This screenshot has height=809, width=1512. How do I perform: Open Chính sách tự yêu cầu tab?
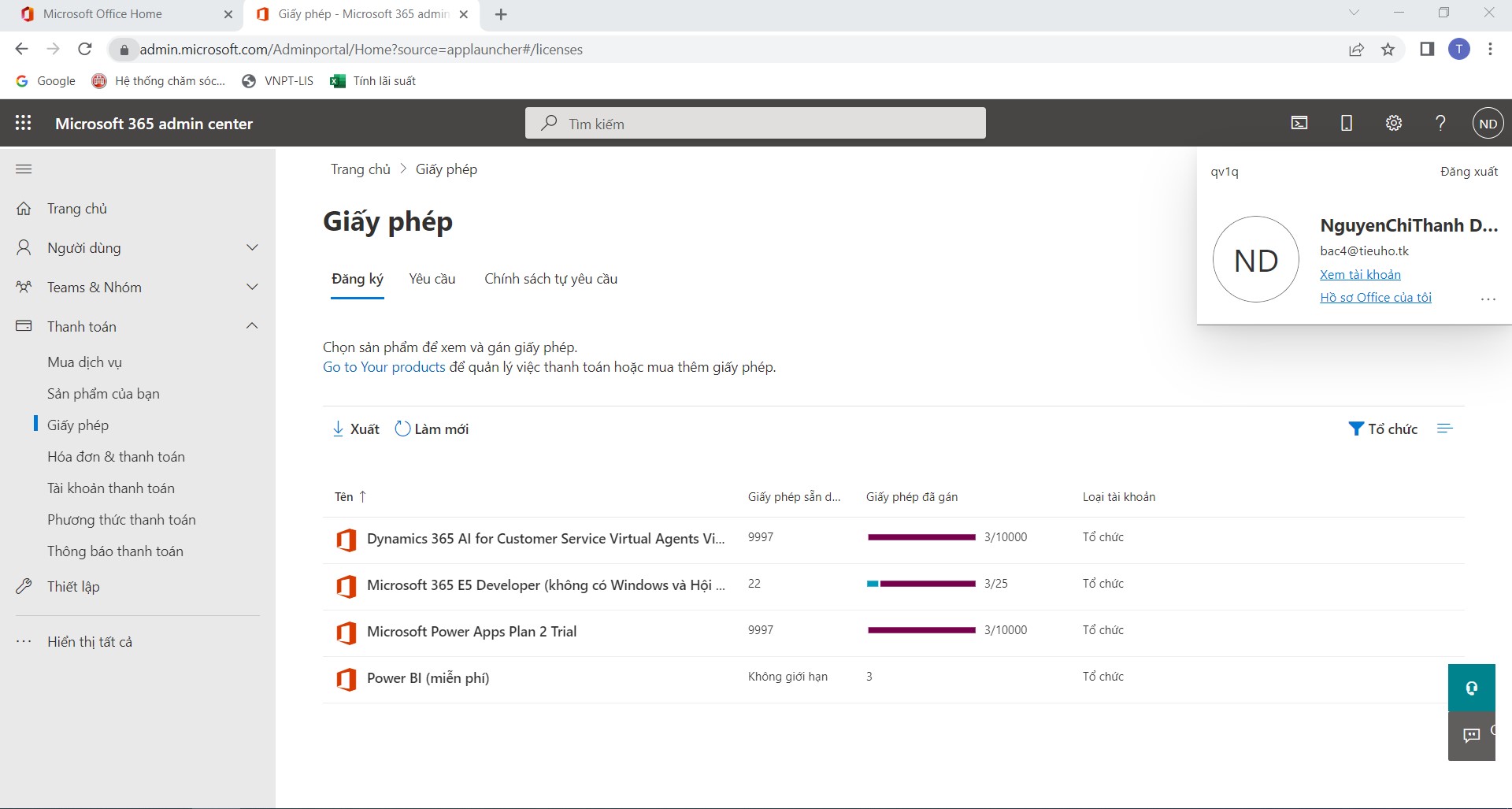point(550,279)
